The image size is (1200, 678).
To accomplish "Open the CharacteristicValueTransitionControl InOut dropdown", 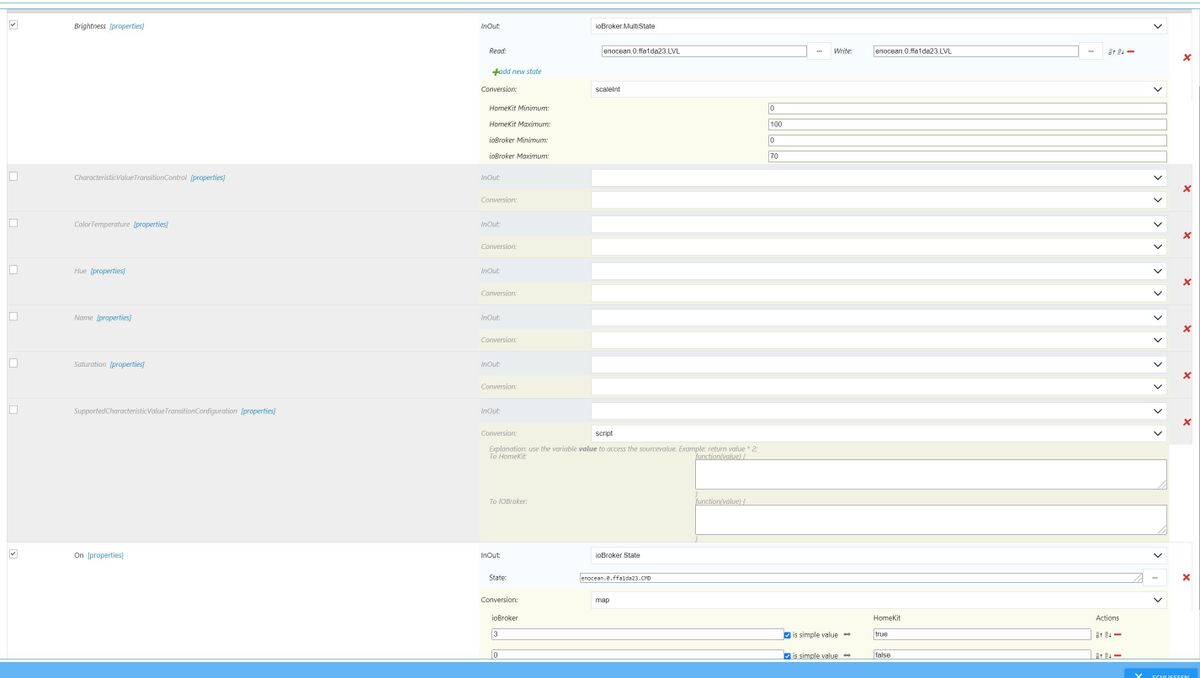I will [879, 178].
